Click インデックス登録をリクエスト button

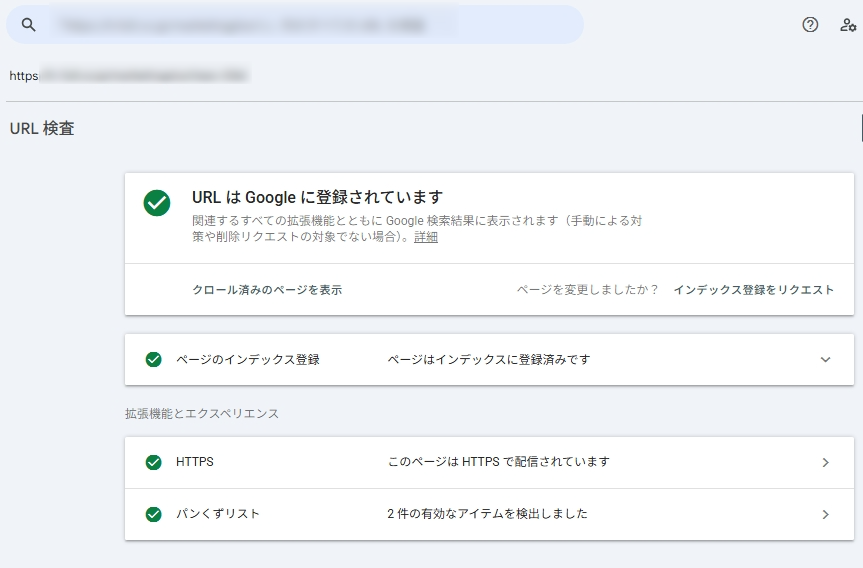pyautogui.click(x=753, y=290)
